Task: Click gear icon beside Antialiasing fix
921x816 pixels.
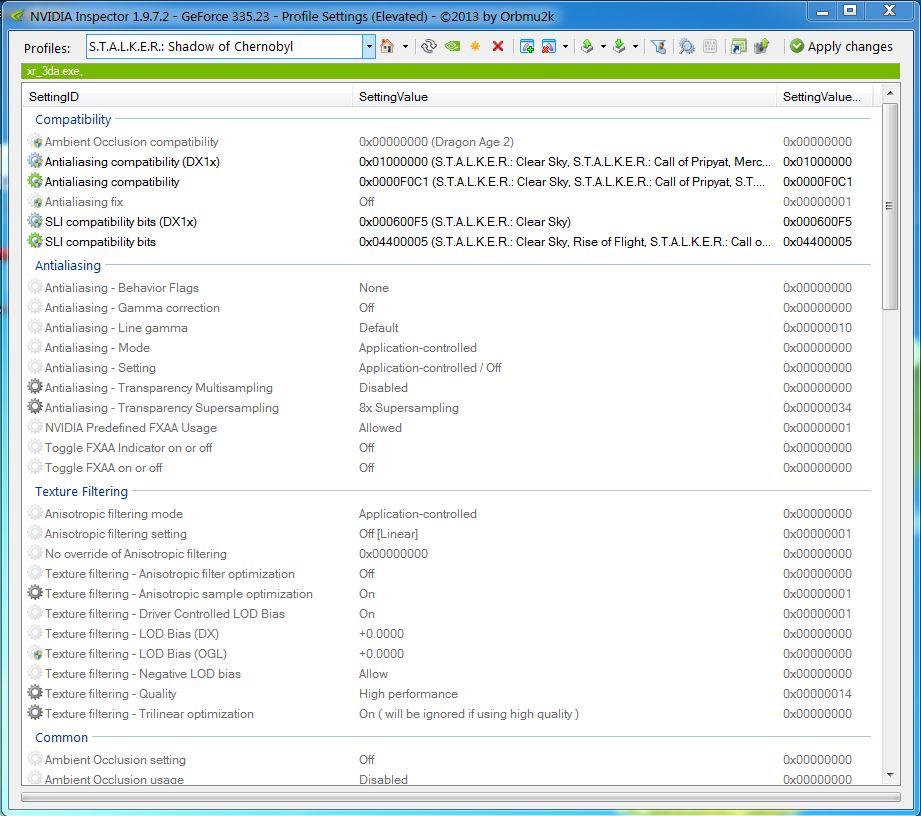Action: (x=36, y=202)
